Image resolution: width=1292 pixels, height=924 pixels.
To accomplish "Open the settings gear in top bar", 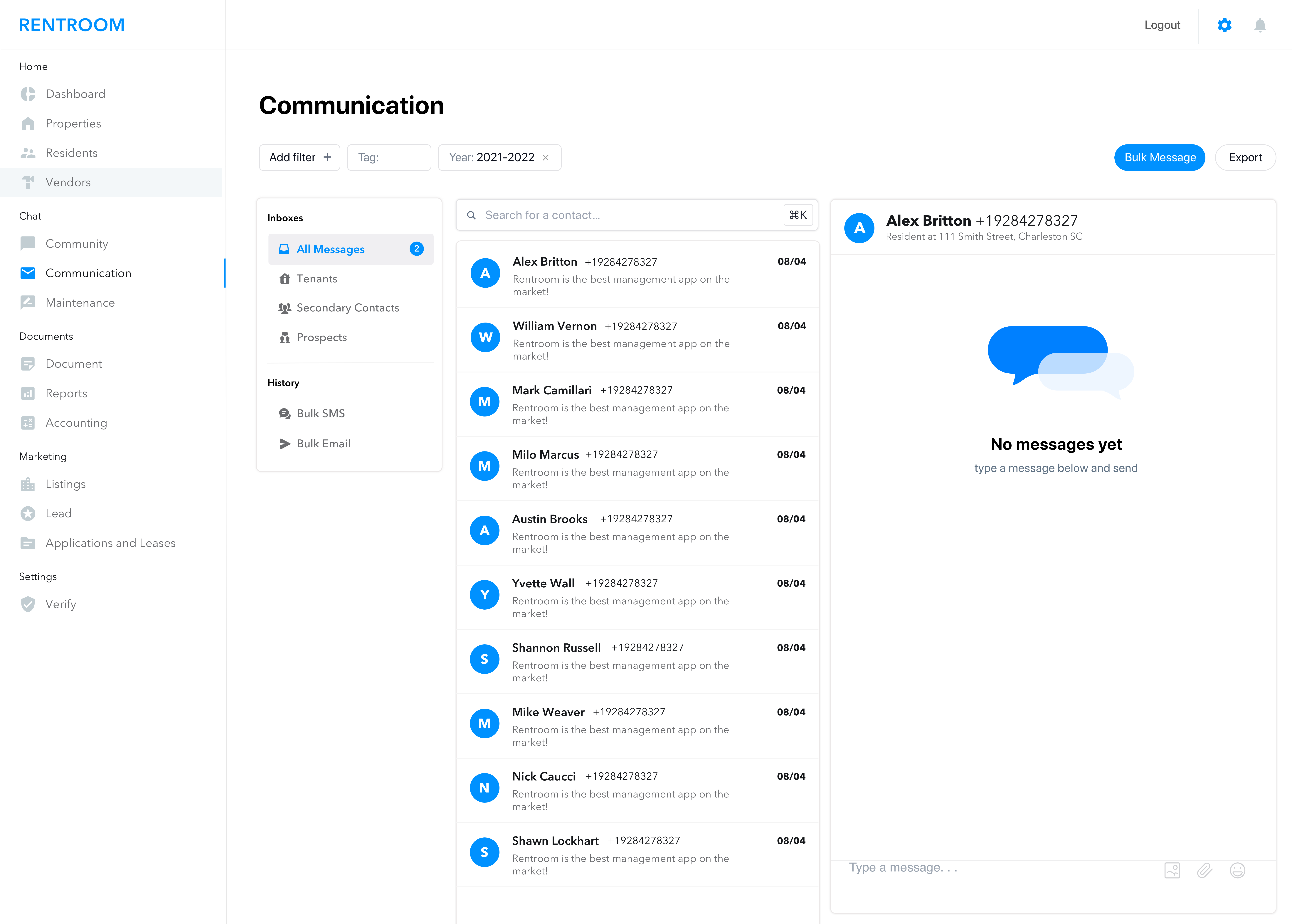I will click(1225, 25).
